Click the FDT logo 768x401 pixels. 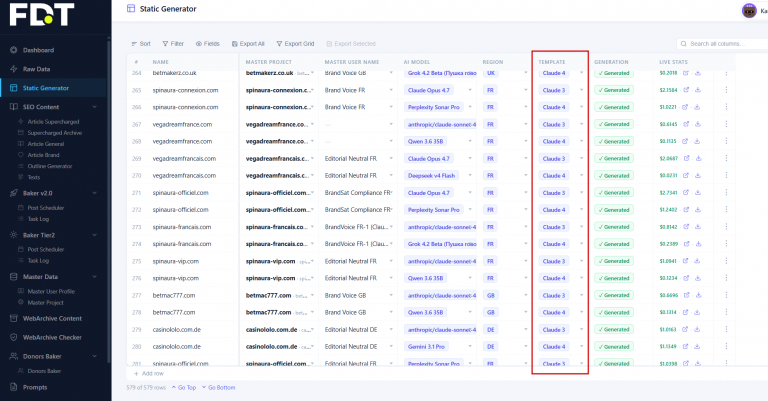[42, 14]
